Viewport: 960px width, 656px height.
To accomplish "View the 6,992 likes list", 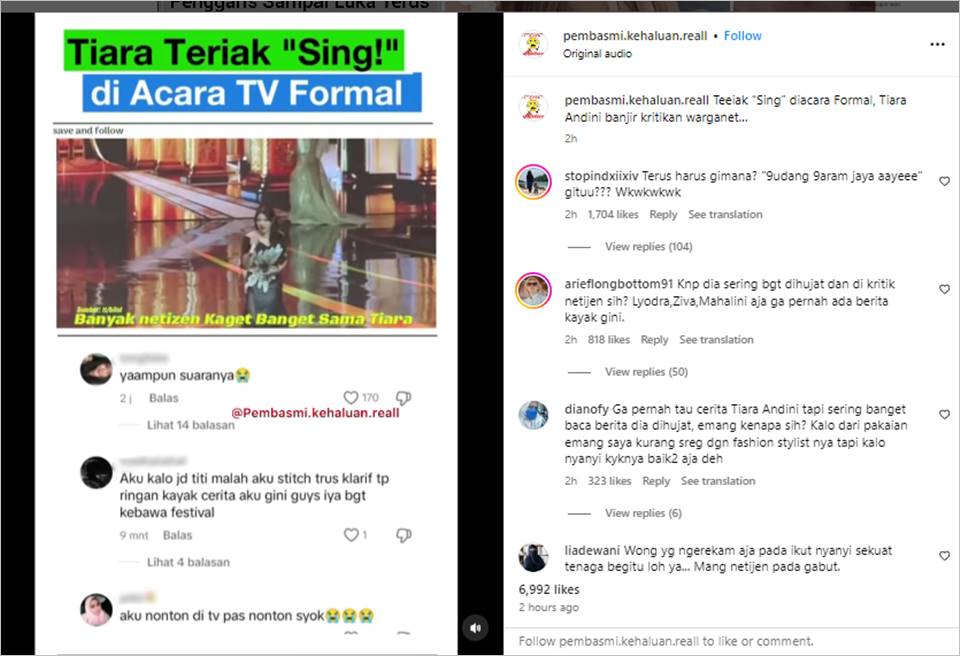I will point(549,589).
